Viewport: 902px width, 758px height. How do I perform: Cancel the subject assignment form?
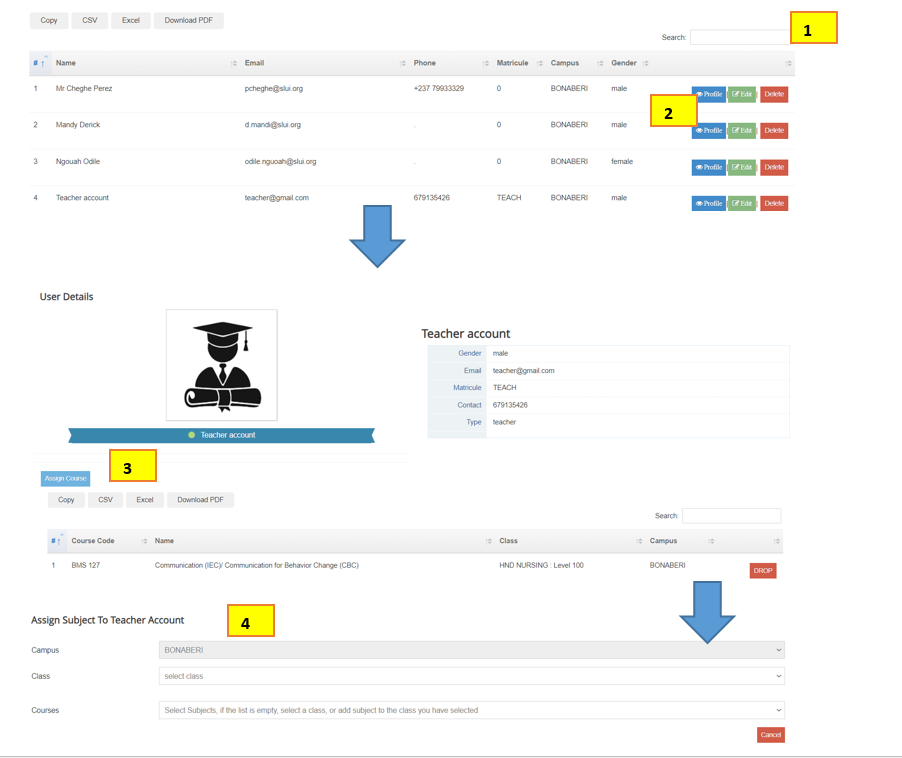(770, 735)
